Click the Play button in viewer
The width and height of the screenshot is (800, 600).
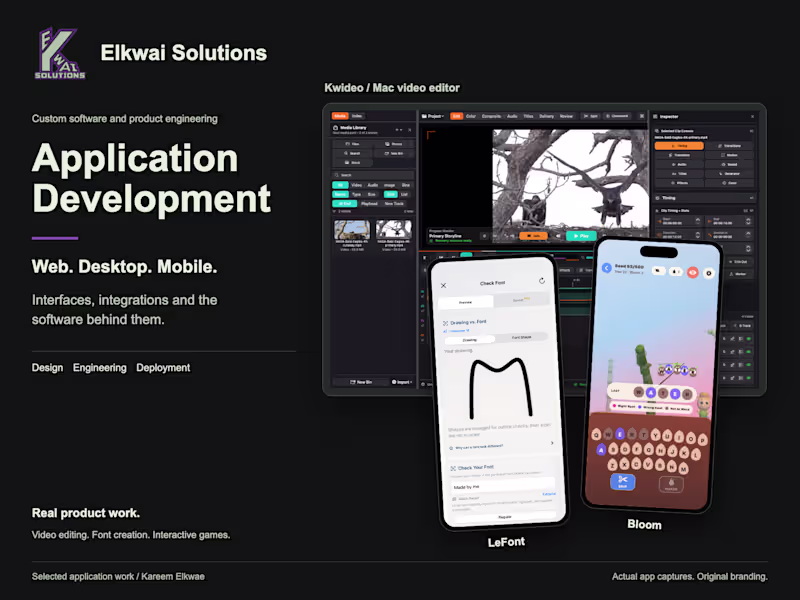(x=581, y=236)
